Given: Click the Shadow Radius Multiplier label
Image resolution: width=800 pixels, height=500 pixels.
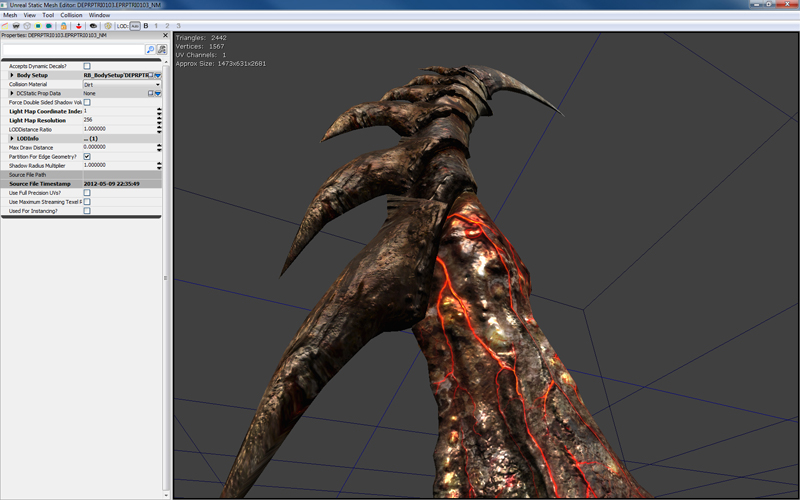Looking at the screenshot, I should pyautogui.click(x=37, y=166).
